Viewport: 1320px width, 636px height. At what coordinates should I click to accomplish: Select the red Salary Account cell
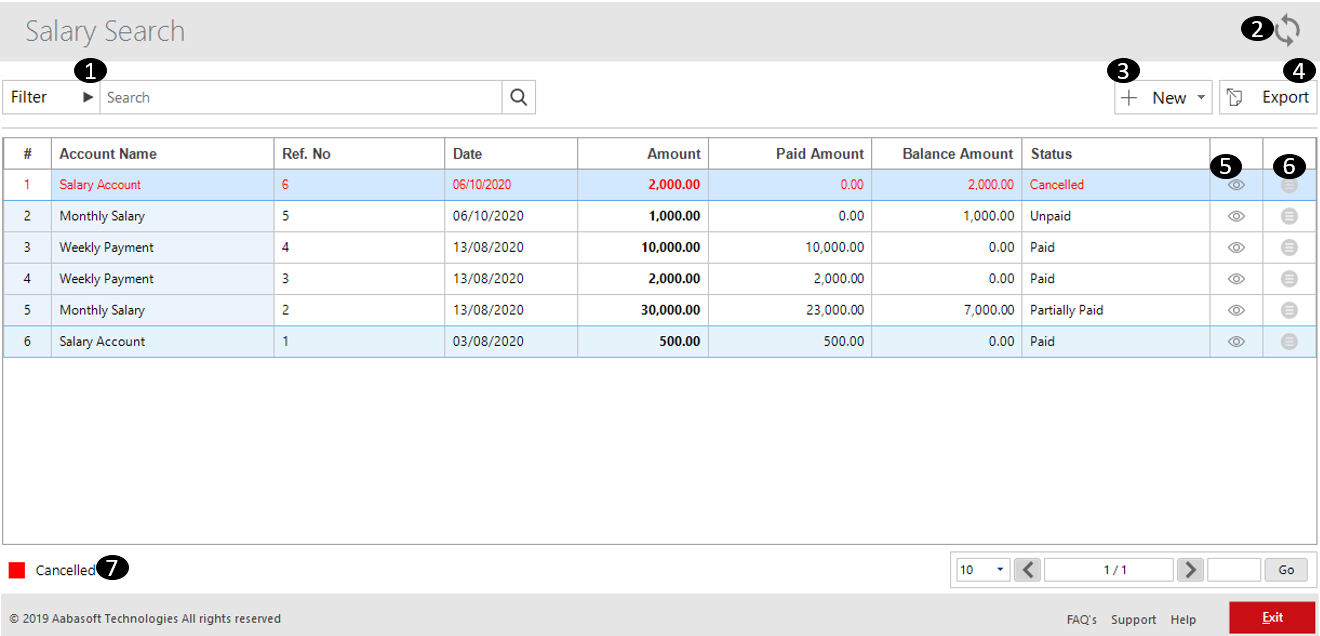(163, 185)
